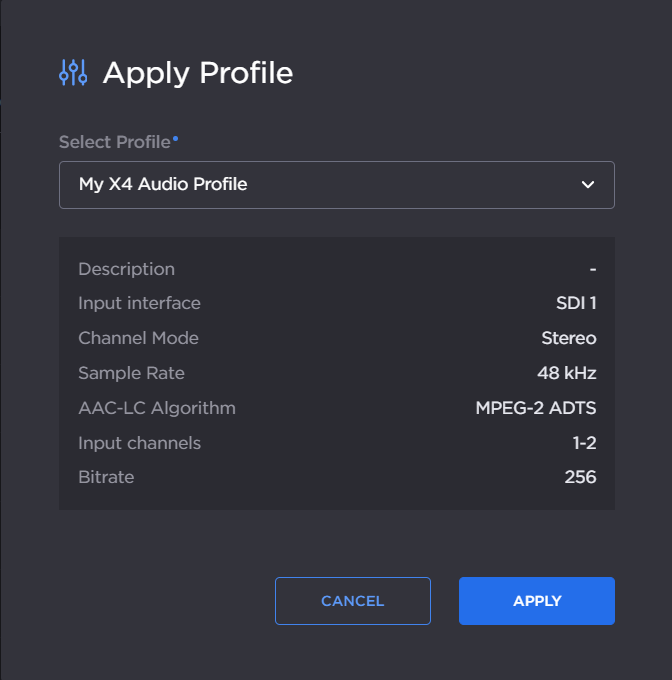This screenshot has width=672, height=680.
Task: Select the Description row label
Action: [126, 269]
